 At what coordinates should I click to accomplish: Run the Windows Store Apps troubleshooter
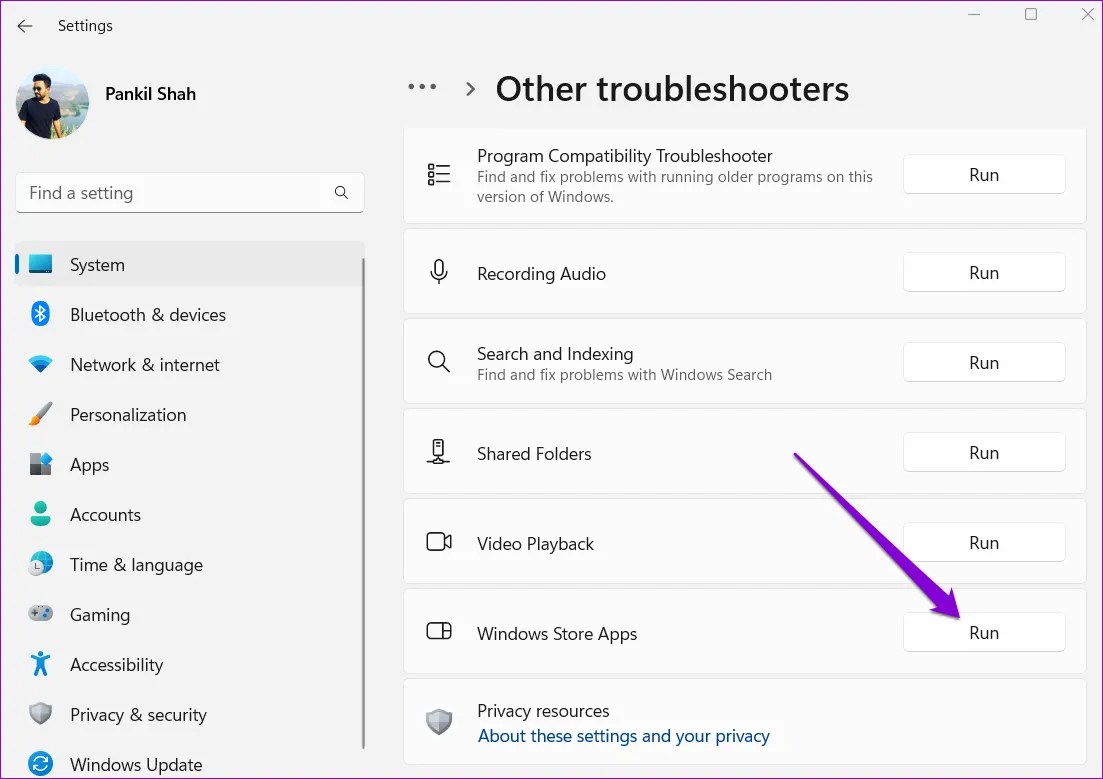pyautogui.click(x=984, y=633)
